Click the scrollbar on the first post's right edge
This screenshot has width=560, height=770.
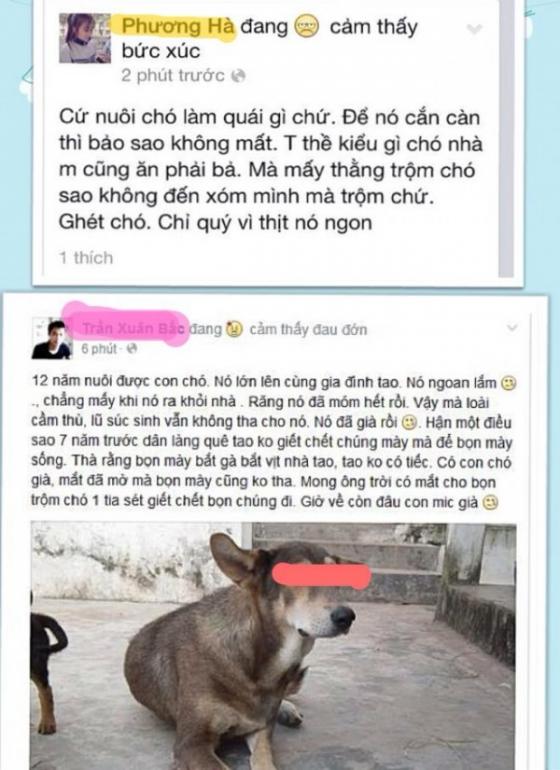pyautogui.click(x=506, y=138)
